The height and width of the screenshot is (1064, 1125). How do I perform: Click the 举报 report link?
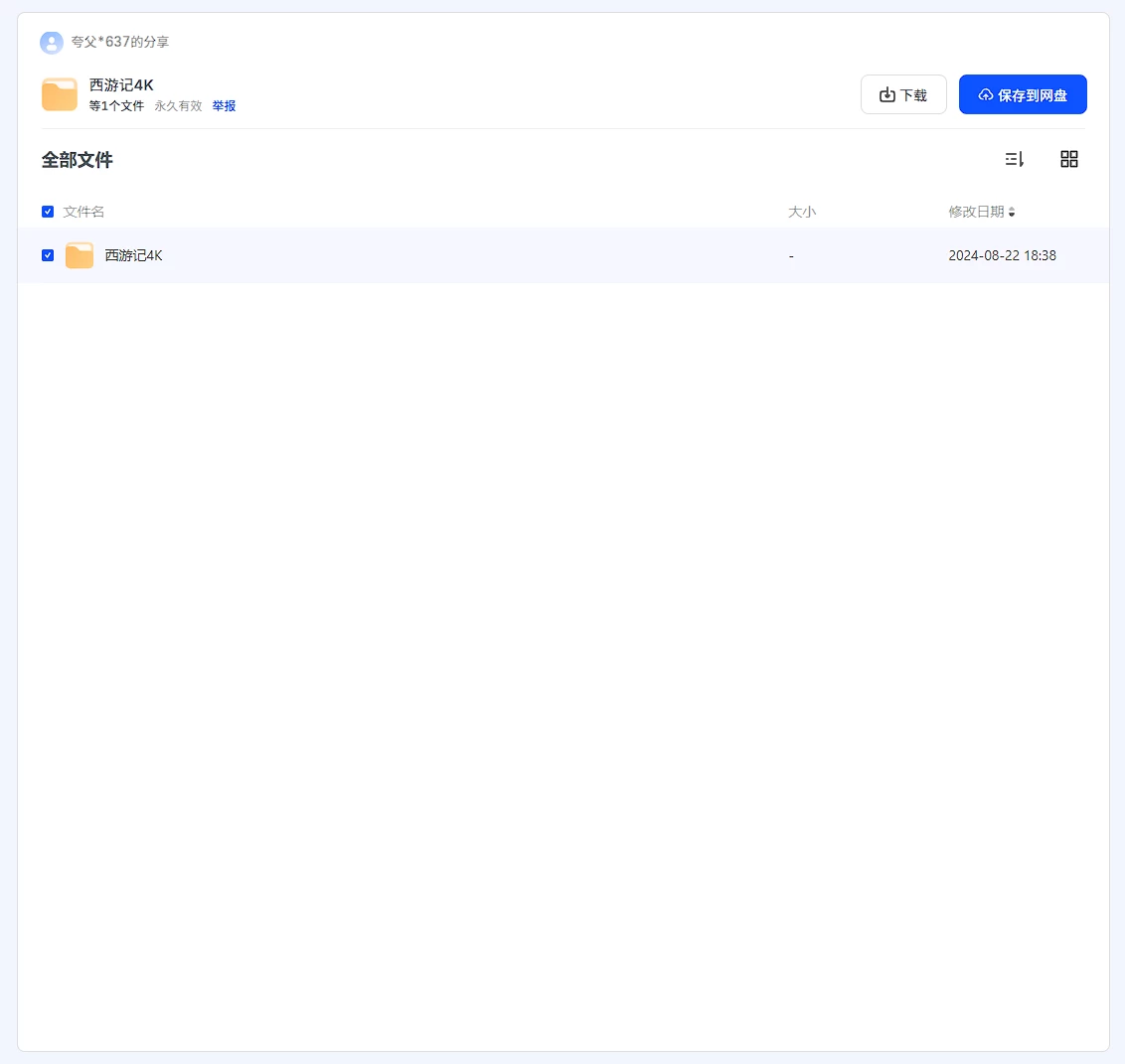224,106
